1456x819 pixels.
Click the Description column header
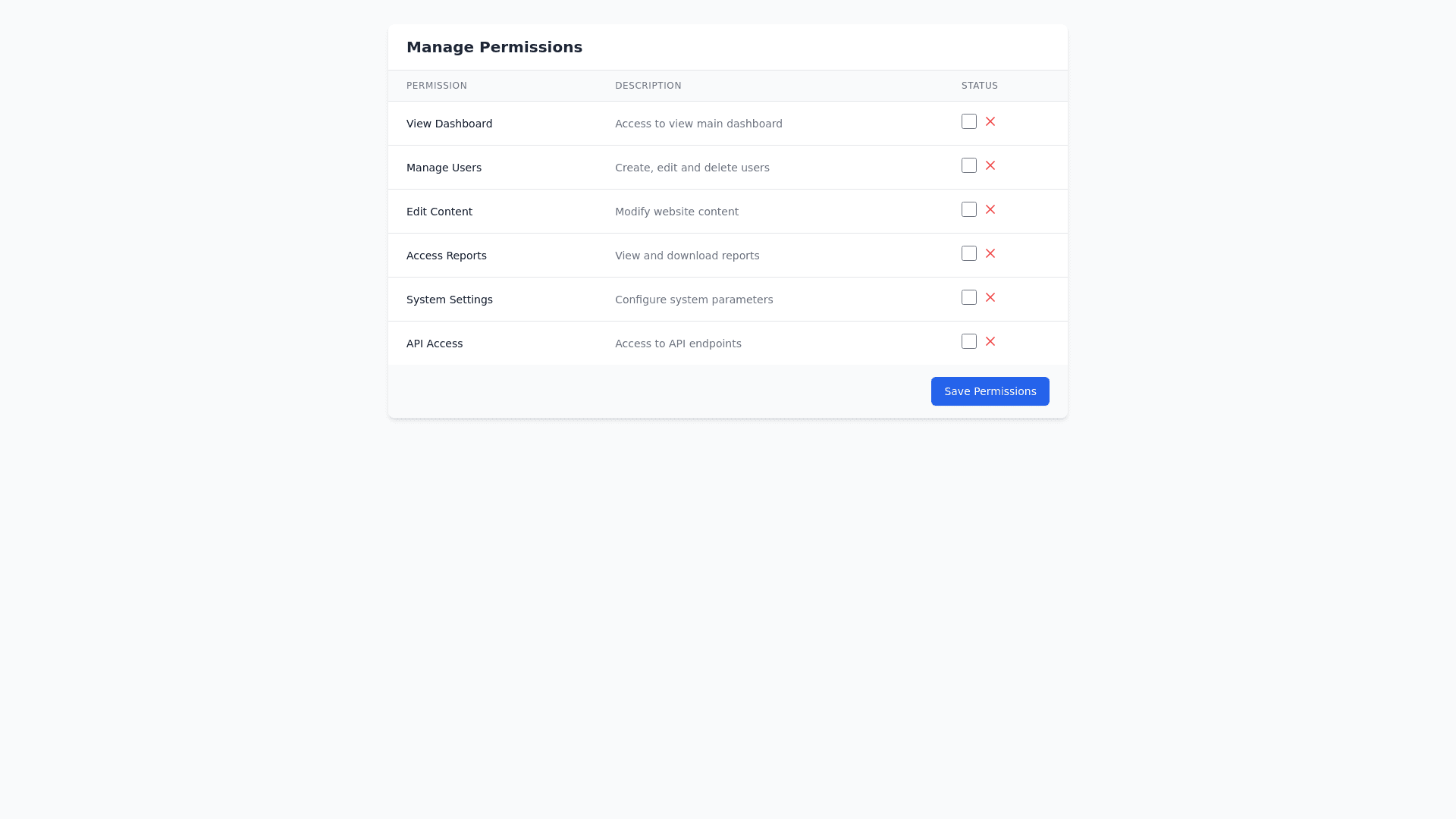[x=648, y=86]
